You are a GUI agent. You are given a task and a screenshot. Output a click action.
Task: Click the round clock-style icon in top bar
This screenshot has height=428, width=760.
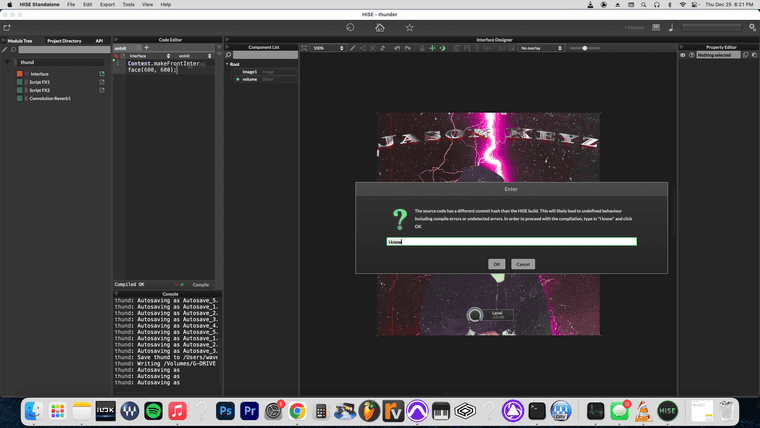pyautogui.click(x=350, y=28)
